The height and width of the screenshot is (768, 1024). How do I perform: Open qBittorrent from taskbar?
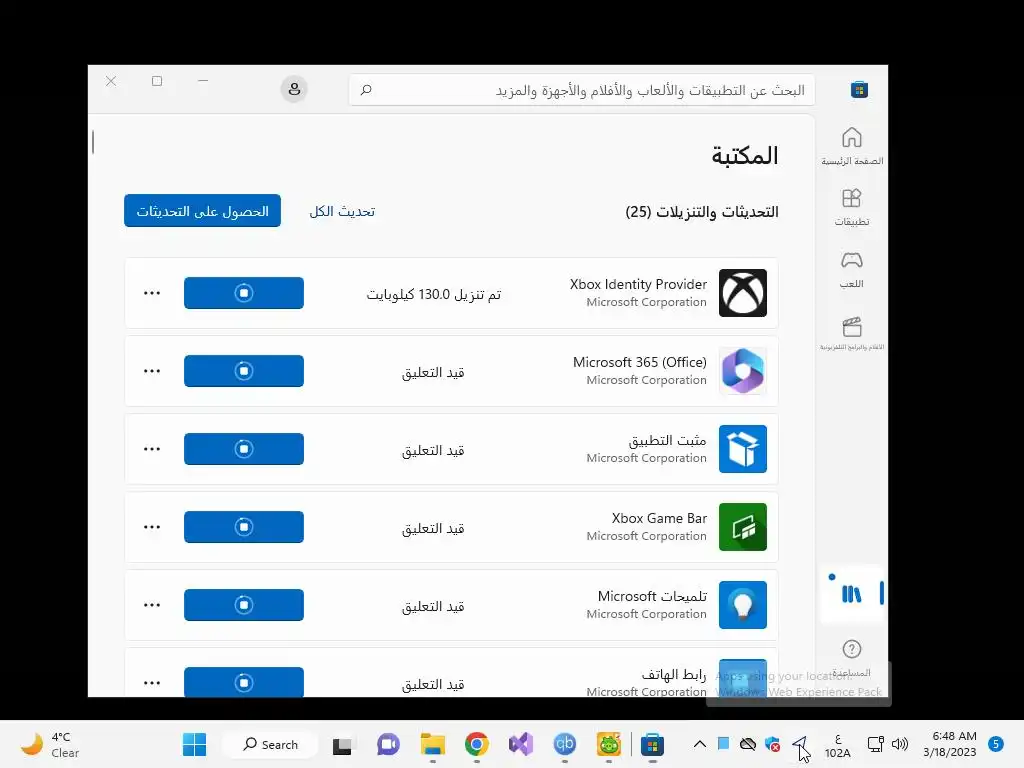point(565,744)
